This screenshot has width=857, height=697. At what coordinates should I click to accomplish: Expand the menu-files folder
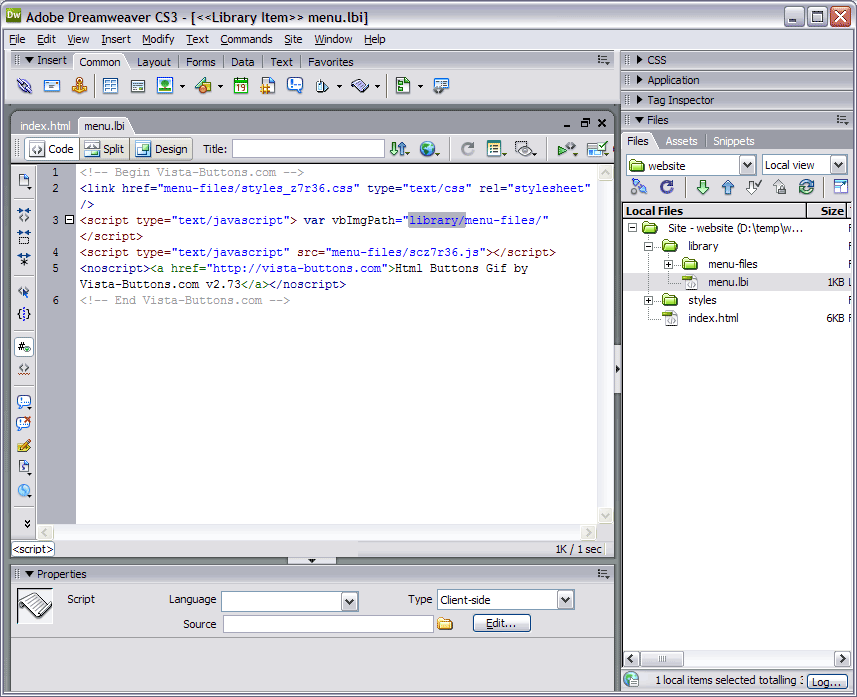668,265
